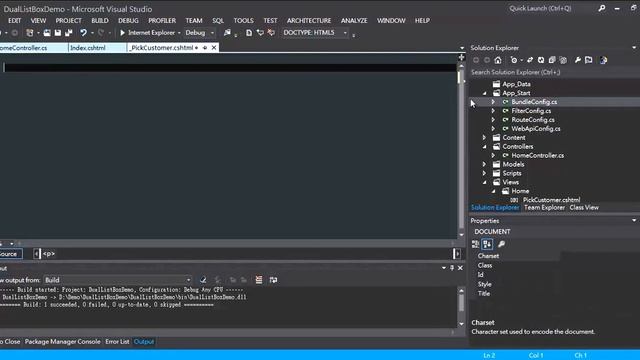The image size is (640, 360).
Task: Click Sync with Active Document icon
Action: pos(530,60)
